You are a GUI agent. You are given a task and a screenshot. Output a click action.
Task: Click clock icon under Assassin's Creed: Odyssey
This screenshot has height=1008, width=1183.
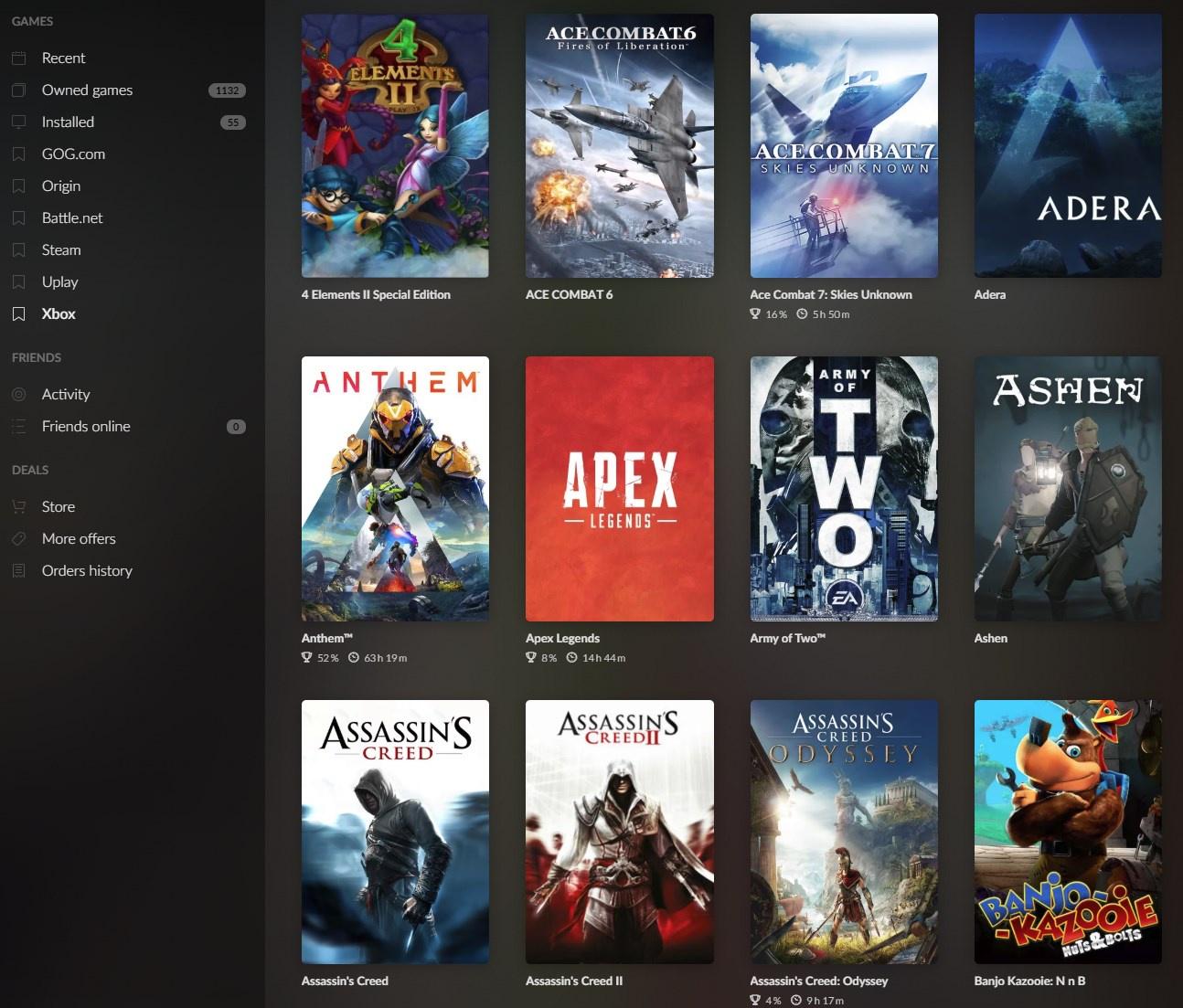click(x=796, y=1001)
